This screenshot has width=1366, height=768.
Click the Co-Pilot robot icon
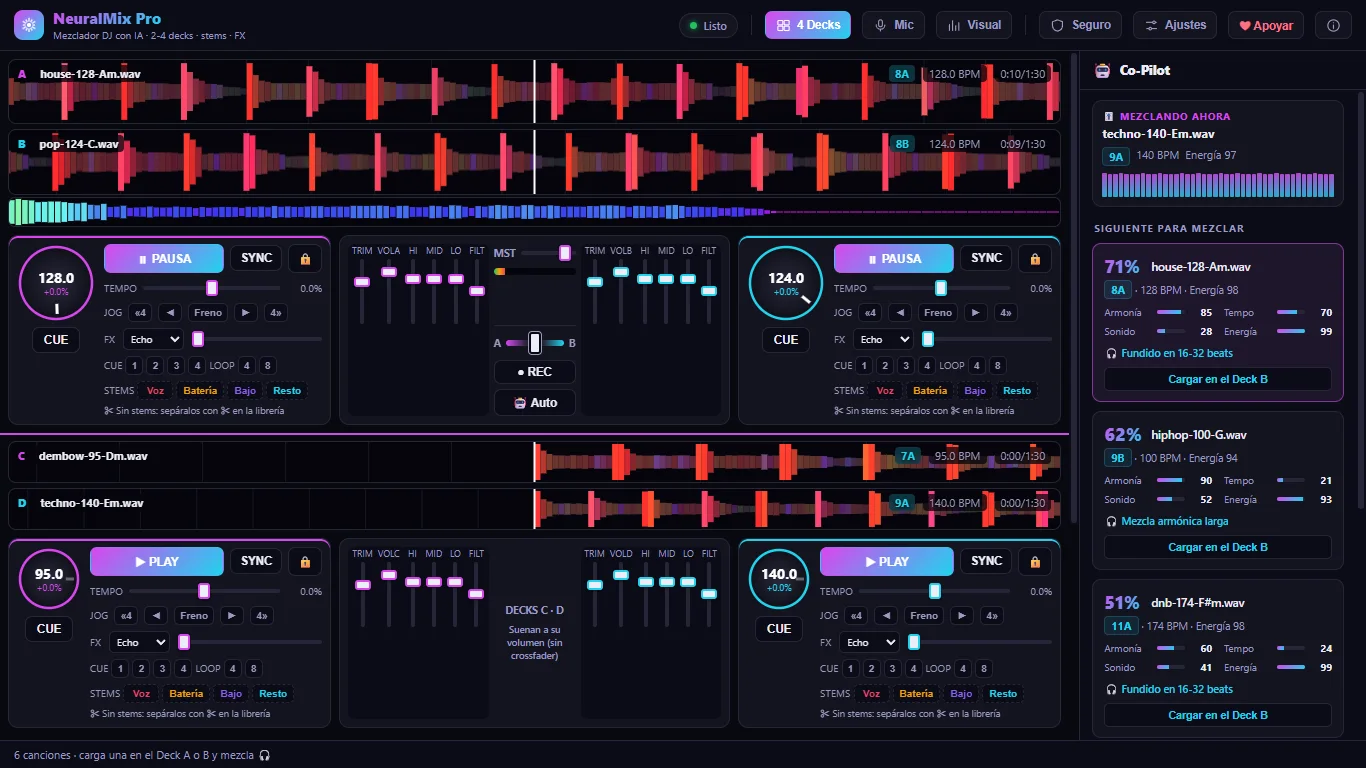1102,70
